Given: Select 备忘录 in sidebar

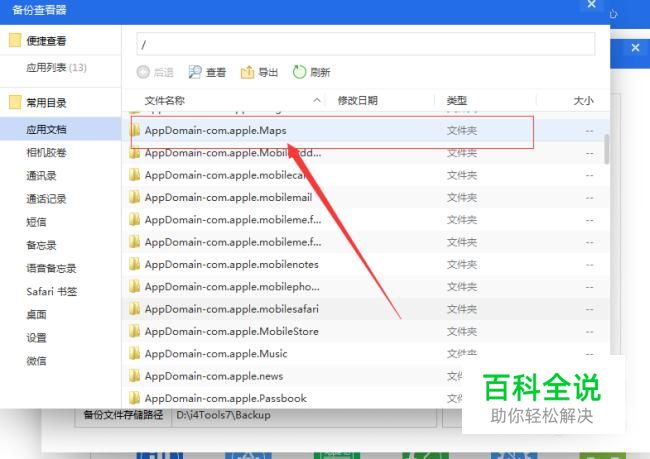Looking at the screenshot, I should (x=41, y=245).
